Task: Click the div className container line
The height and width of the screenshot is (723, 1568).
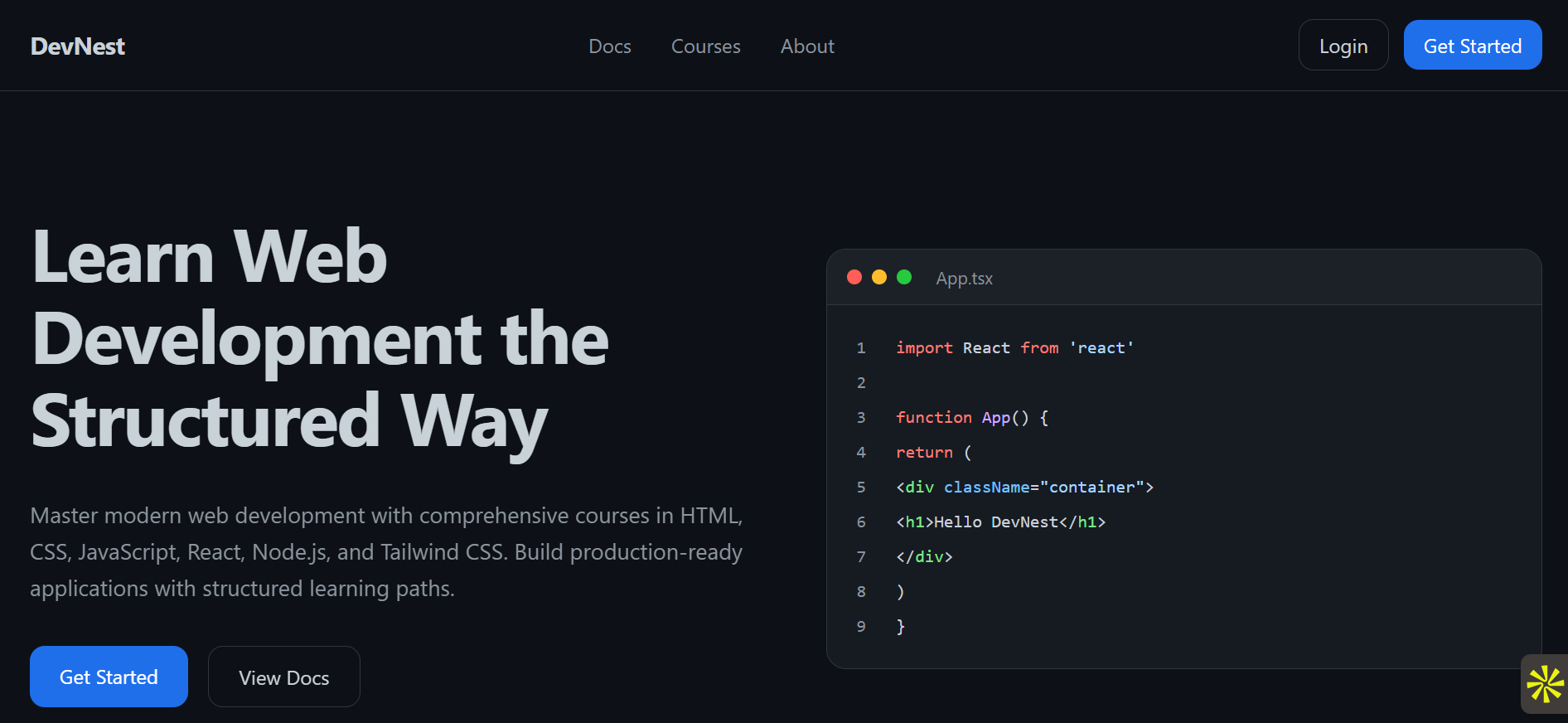Action: pyautogui.click(x=1024, y=488)
